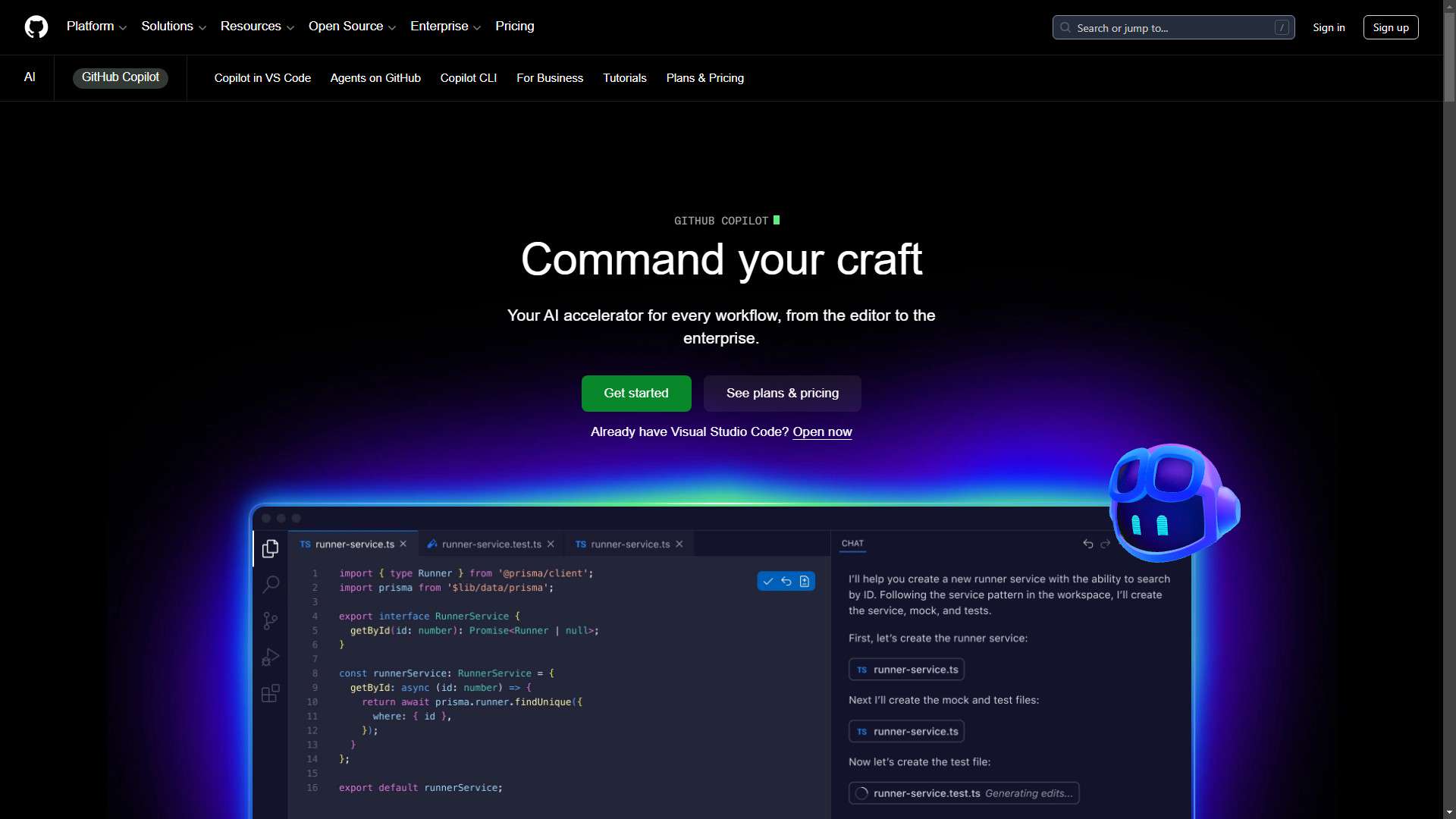Click the spinner beside runner-service.test.ts
The width and height of the screenshot is (1456, 819).
(x=861, y=793)
